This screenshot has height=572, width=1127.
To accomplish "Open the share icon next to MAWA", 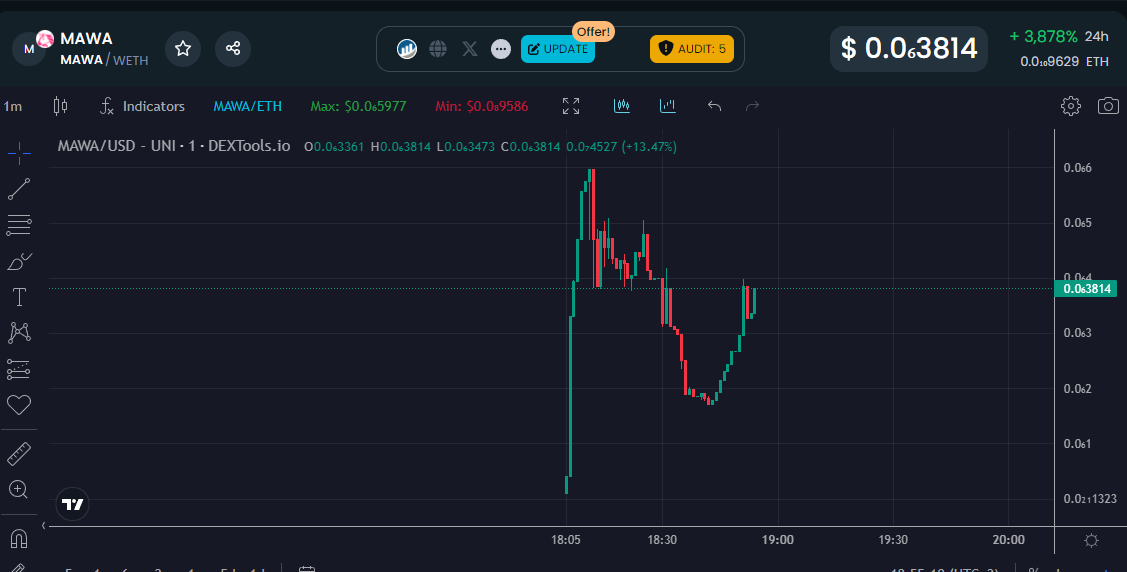I will click(x=233, y=49).
